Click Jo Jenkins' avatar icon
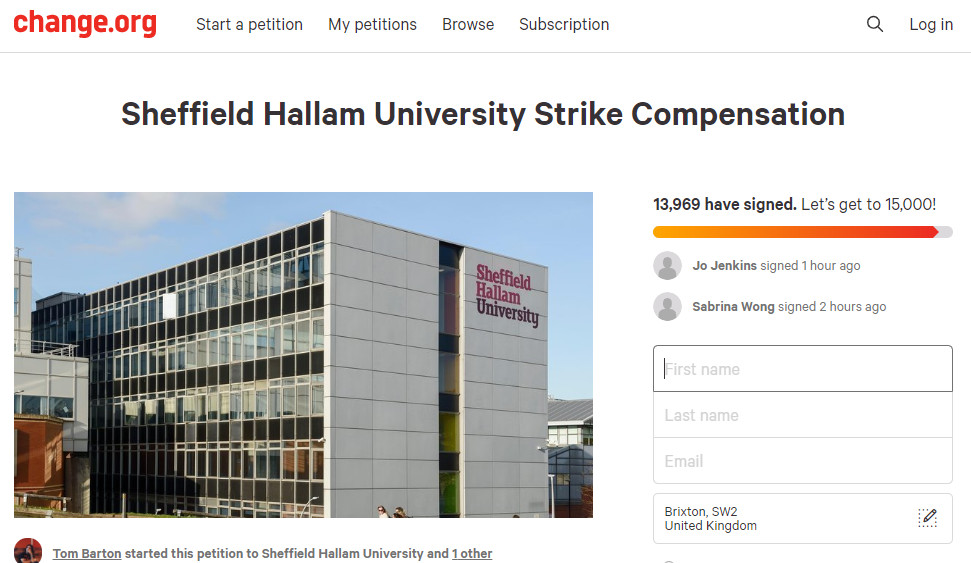971x563 pixels. point(667,266)
